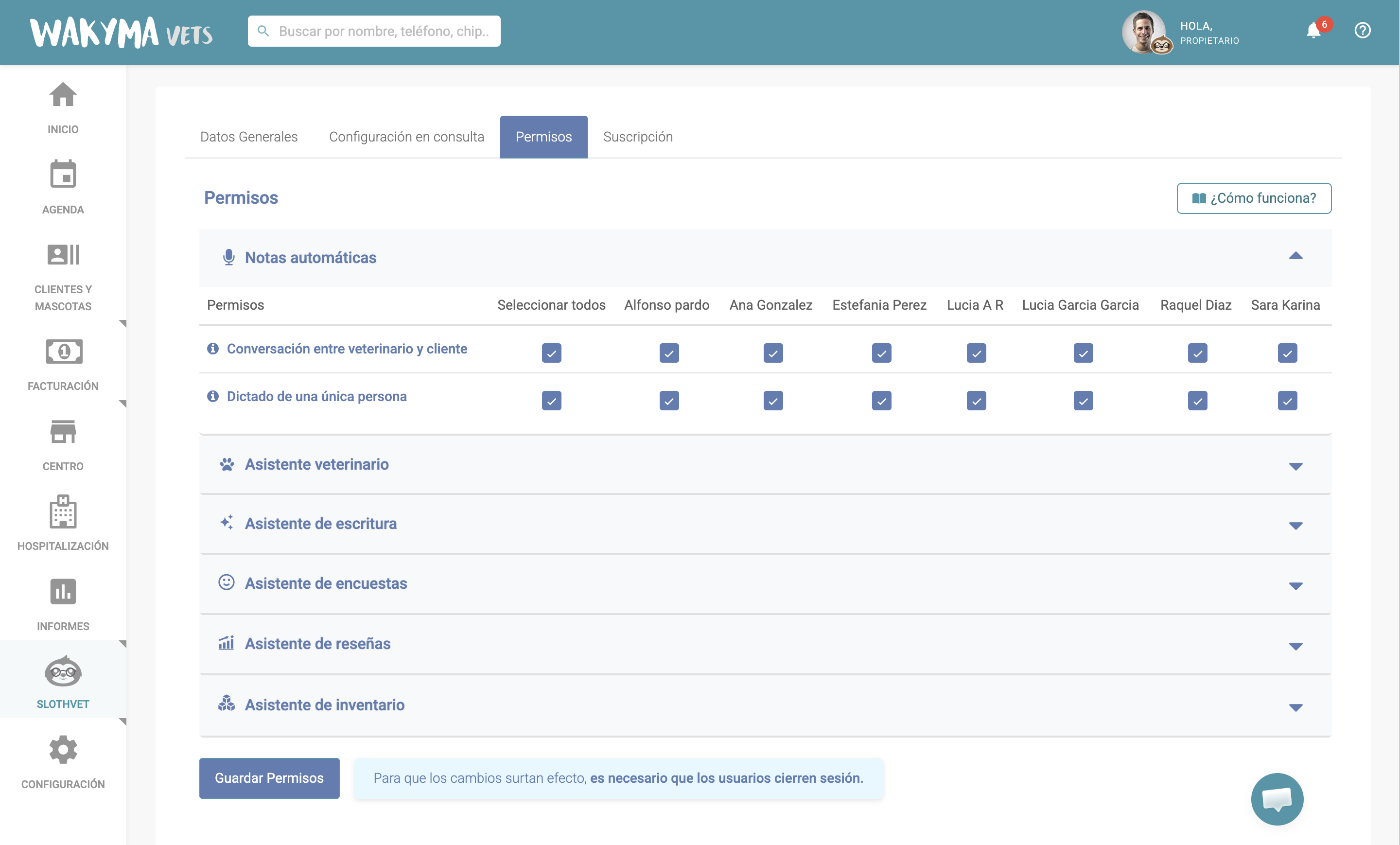The image size is (1400, 845).
Task: Toggle Raquel Diaz Conversación checkbox
Action: pyautogui.click(x=1197, y=353)
